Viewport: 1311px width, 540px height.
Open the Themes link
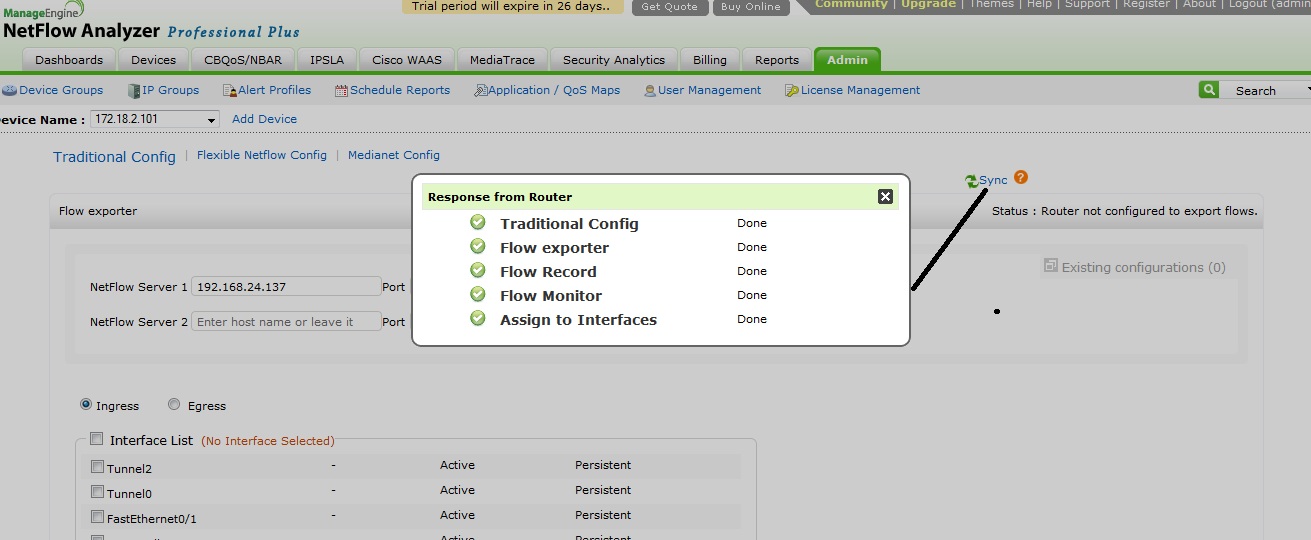coord(991,4)
